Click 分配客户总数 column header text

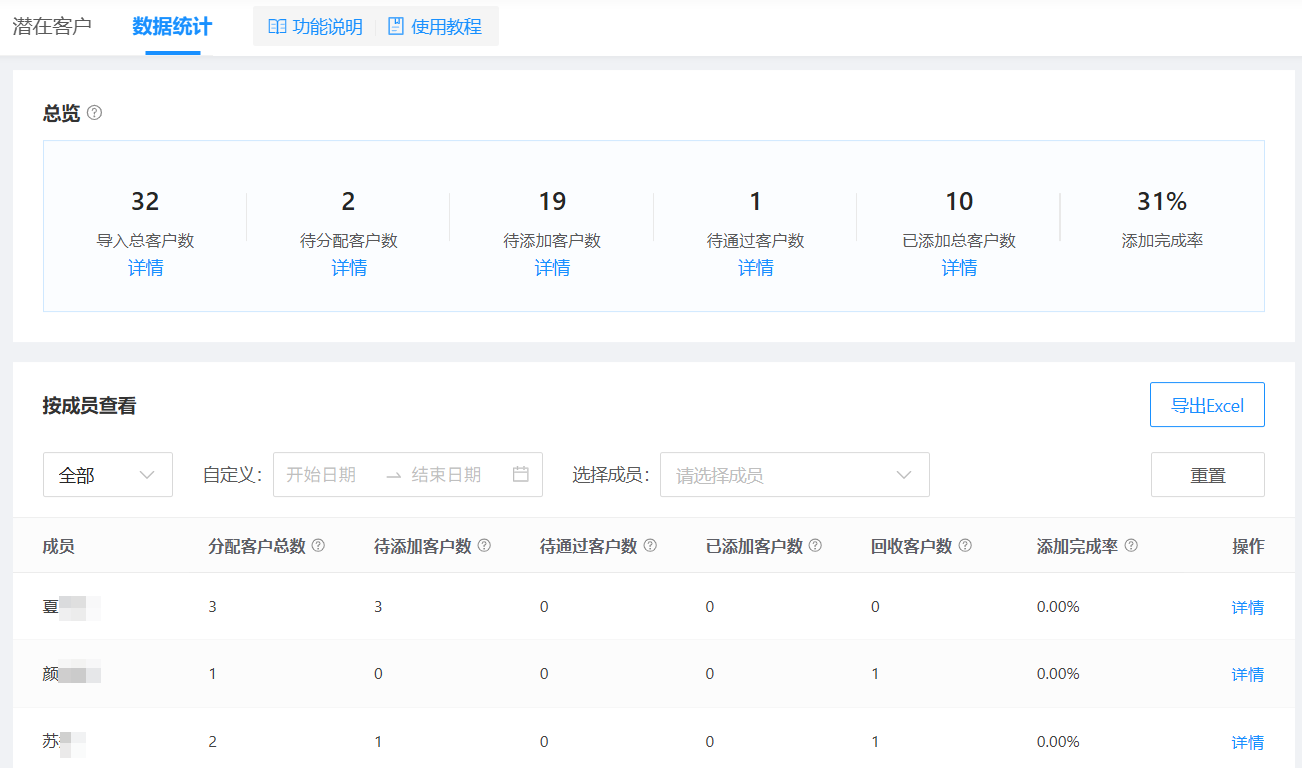click(257, 546)
